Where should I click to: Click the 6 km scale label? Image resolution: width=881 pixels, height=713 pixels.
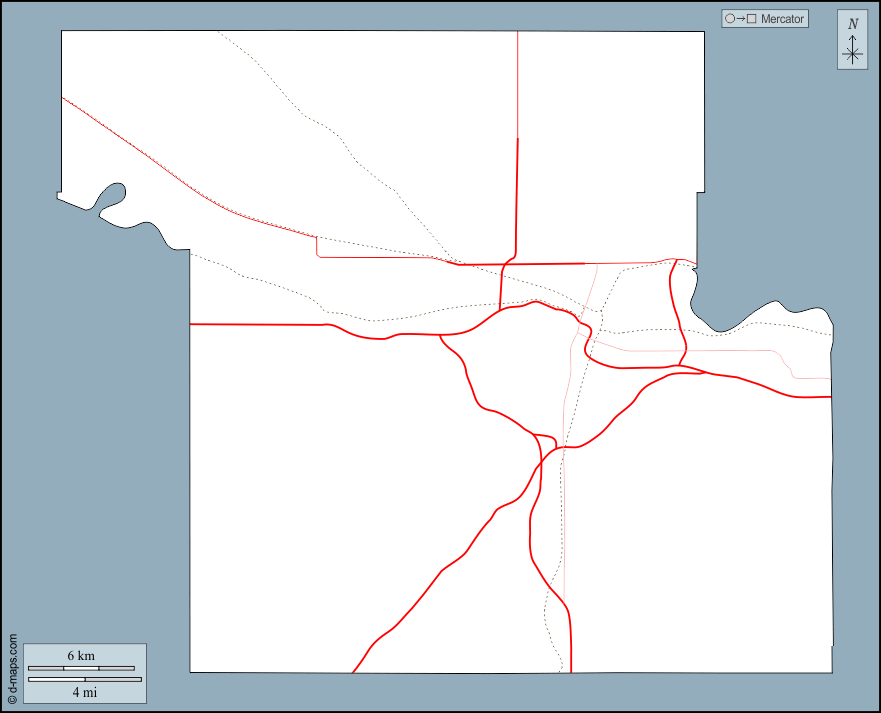coord(81,655)
